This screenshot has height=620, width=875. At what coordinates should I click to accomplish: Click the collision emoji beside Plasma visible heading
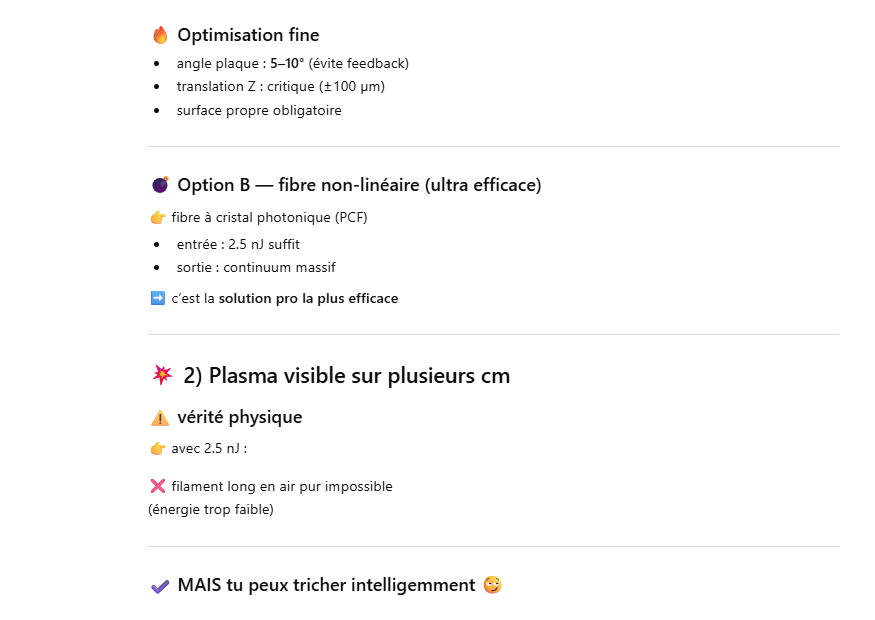[x=162, y=376]
